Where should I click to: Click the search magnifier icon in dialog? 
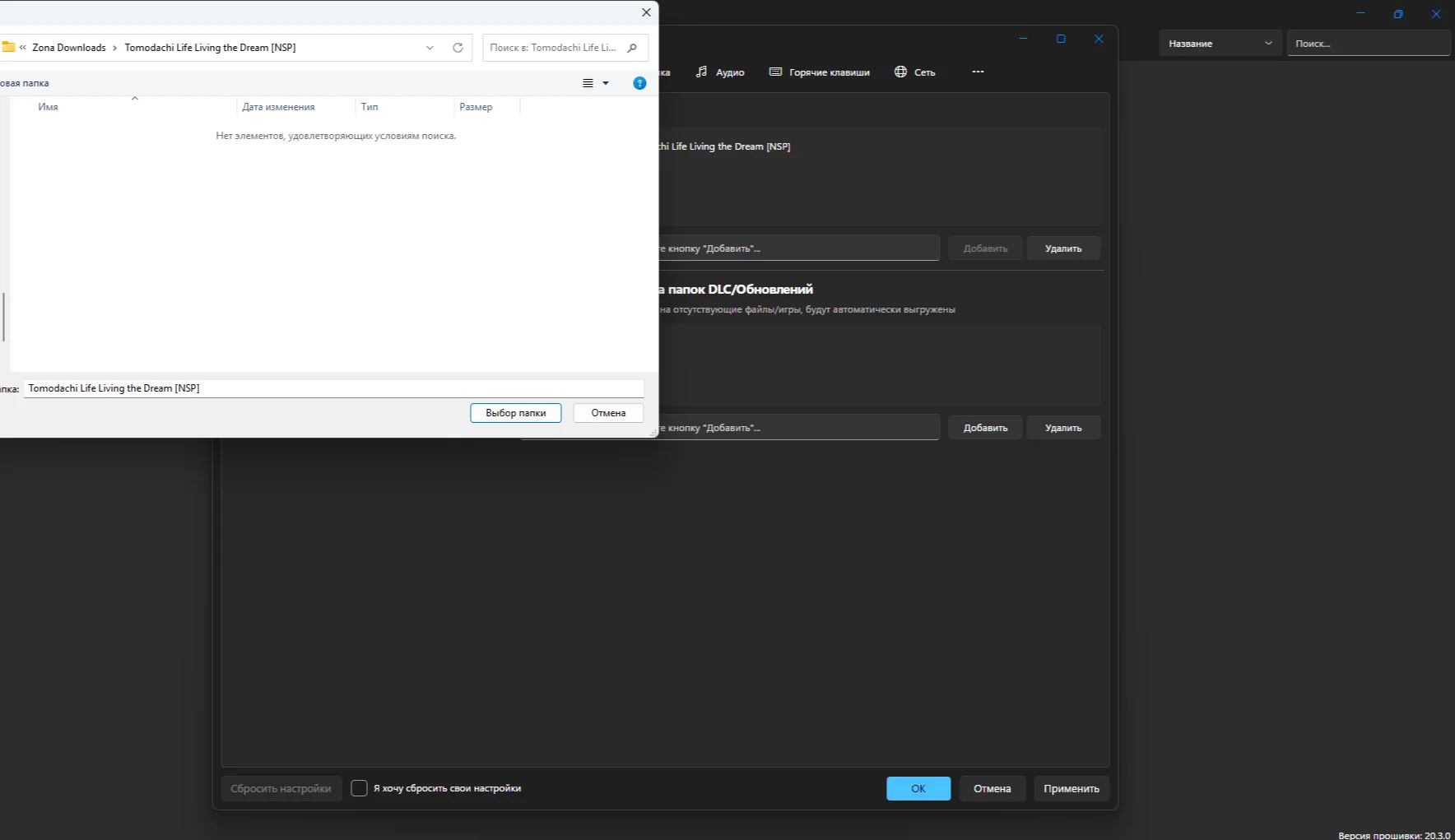[632, 48]
